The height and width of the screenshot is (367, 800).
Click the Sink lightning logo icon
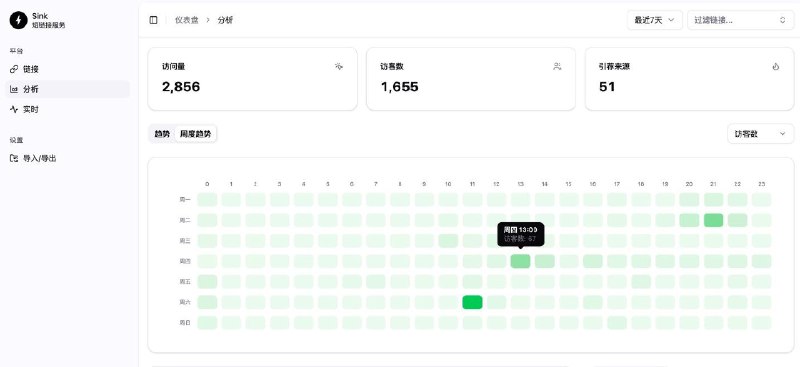pyautogui.click(x=18, y=20)
